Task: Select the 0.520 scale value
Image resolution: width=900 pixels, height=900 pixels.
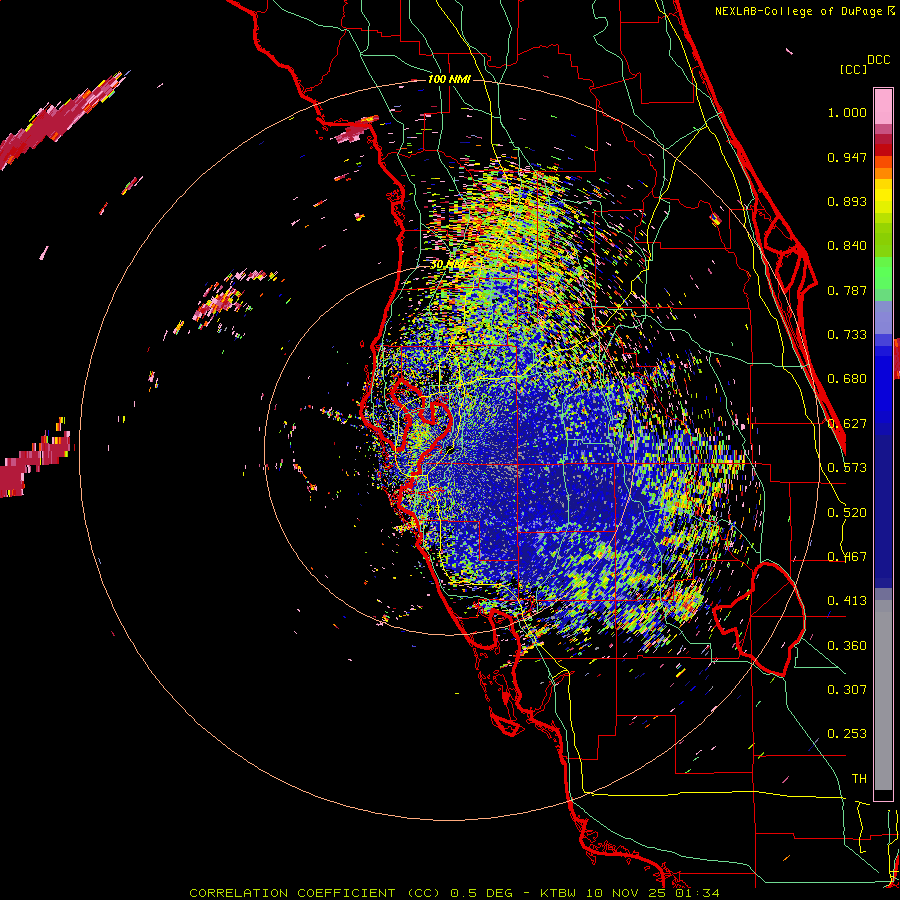Action: 847,513
